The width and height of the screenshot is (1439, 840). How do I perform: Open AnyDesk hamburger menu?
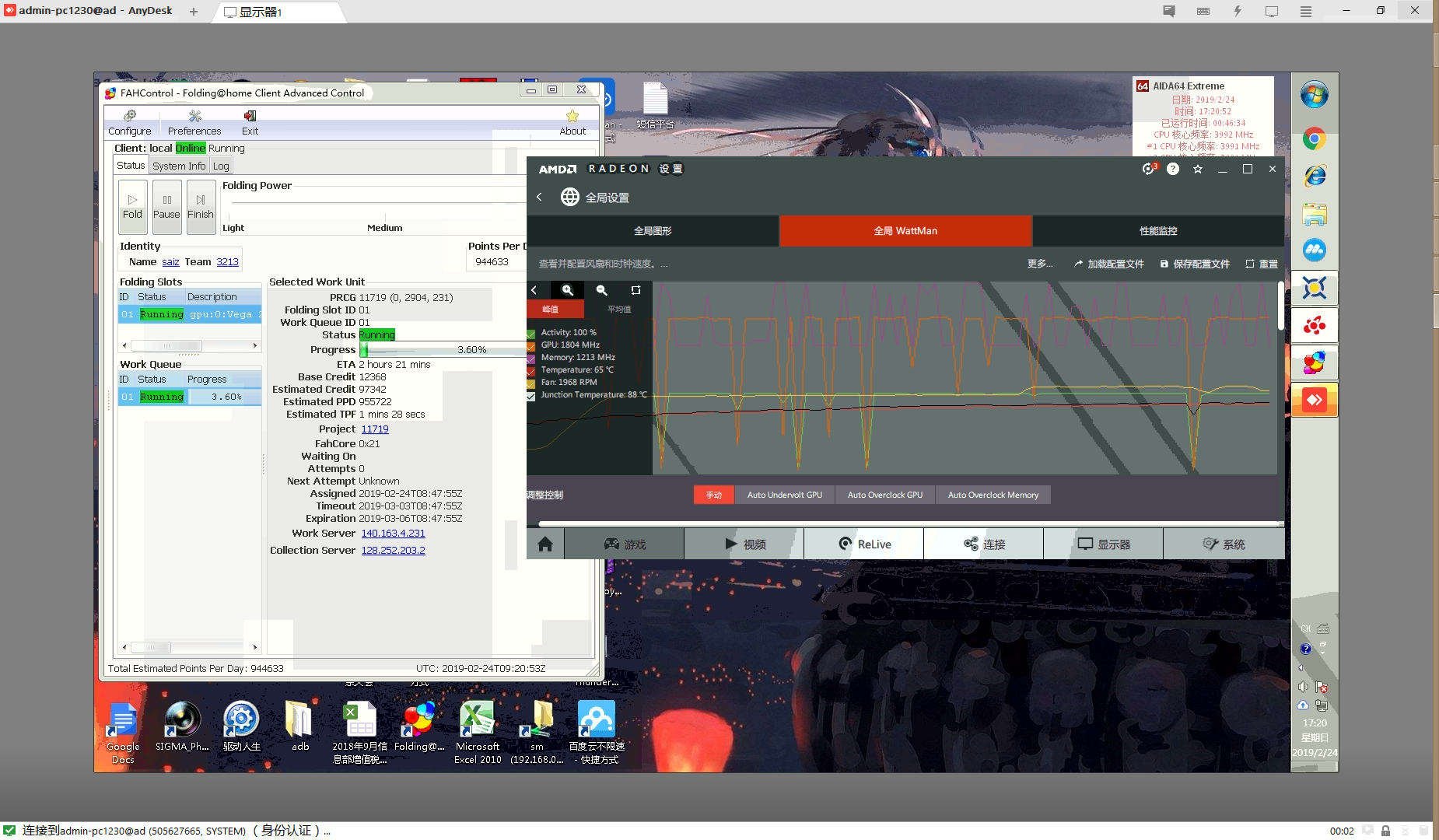point(1306,11)
